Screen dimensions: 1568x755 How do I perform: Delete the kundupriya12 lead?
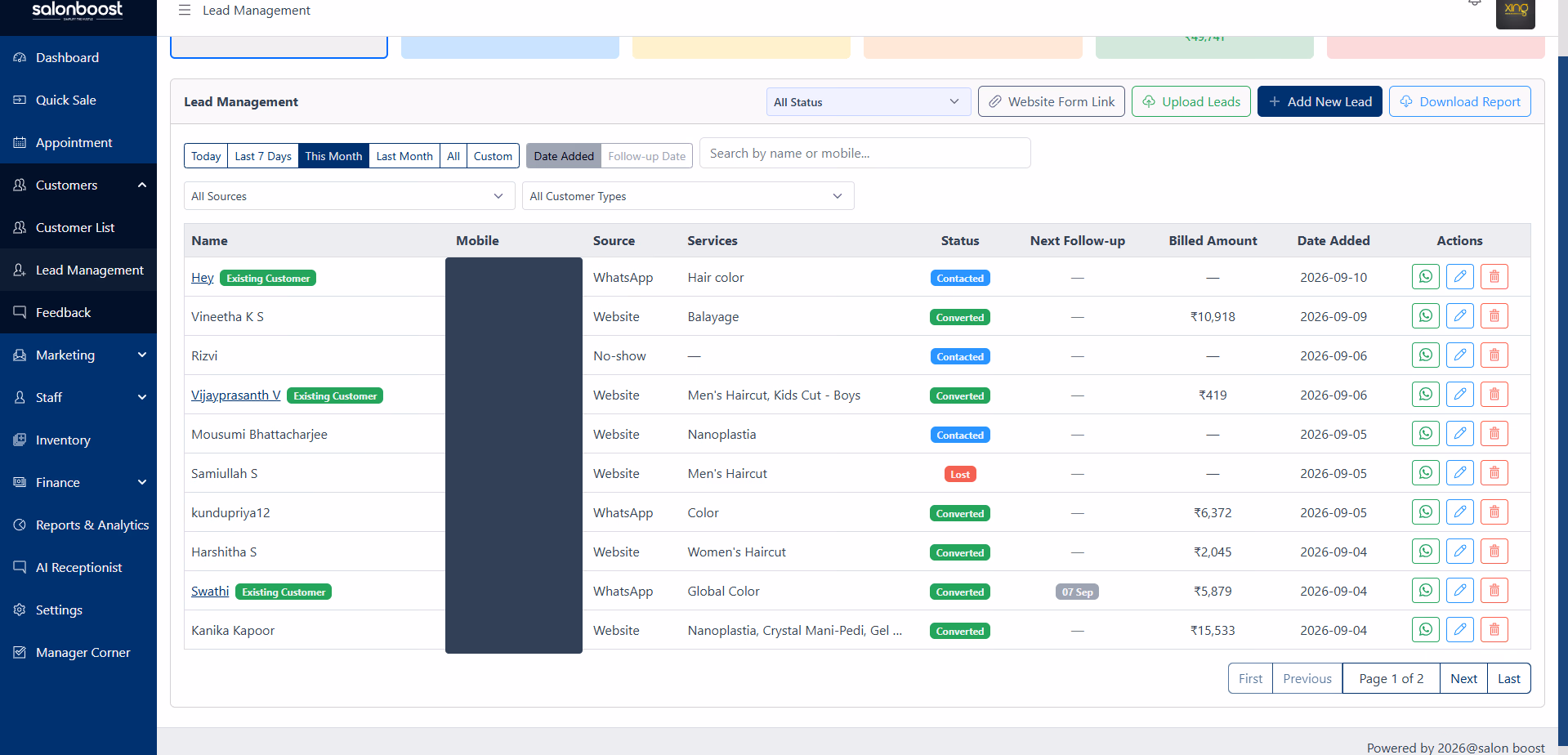click(x=1494, y=512)
